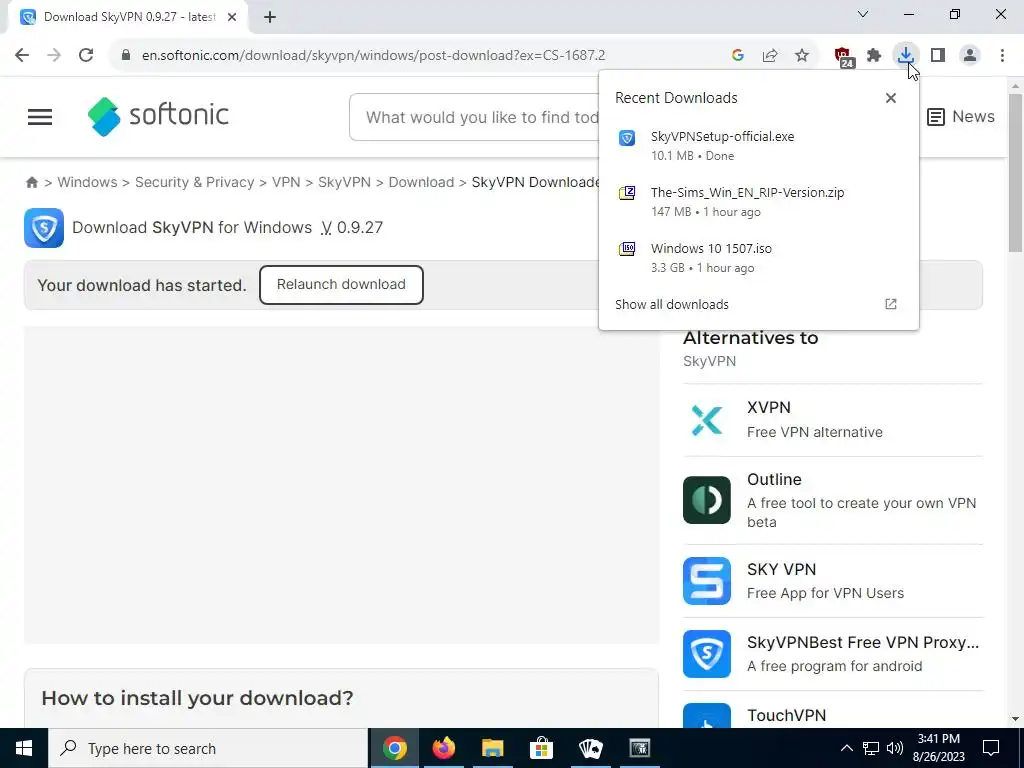Viewport: 1024px width, 768px height.
Task: Bookmark this page with the star icon
Action: pyautogui.click(x=802, y=56)
